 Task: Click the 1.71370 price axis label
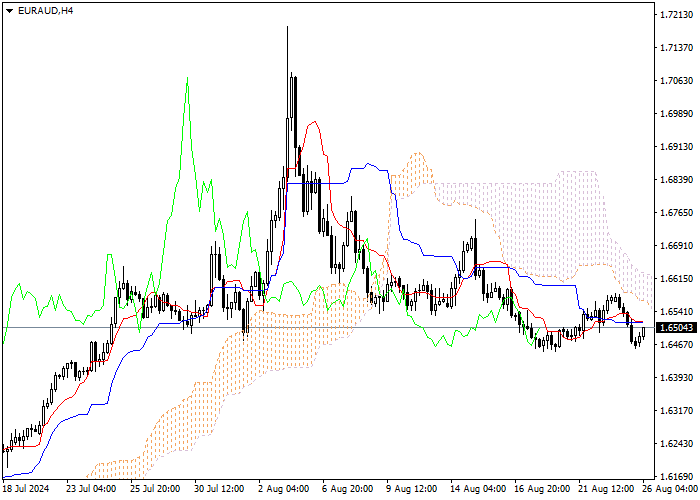tap(676, 48)
